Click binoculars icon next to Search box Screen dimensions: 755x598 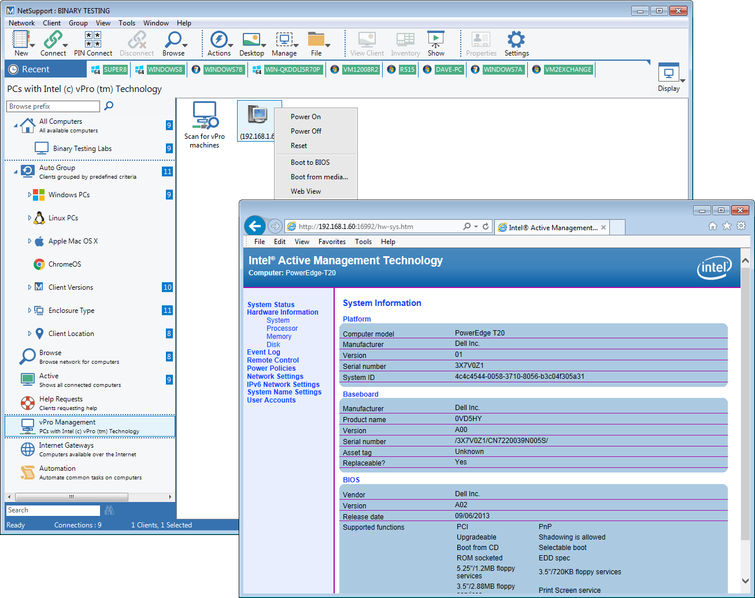click(x=109, y=510)
